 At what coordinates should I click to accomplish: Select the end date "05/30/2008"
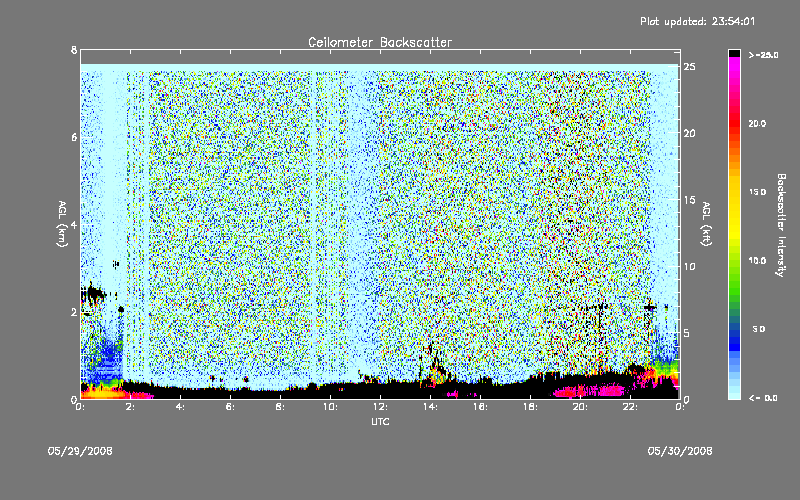click(680, 451)
